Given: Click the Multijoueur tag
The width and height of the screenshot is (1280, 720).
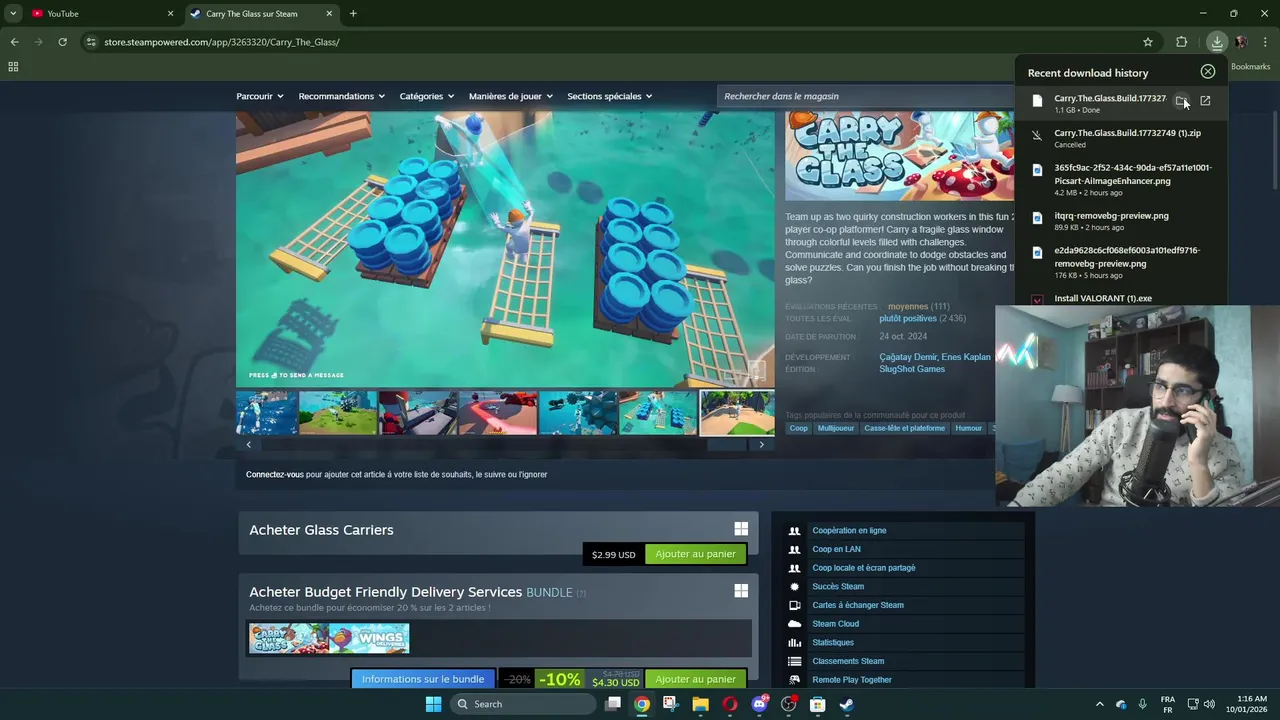Looking at the screenshot, I should [x=836, y=428].
